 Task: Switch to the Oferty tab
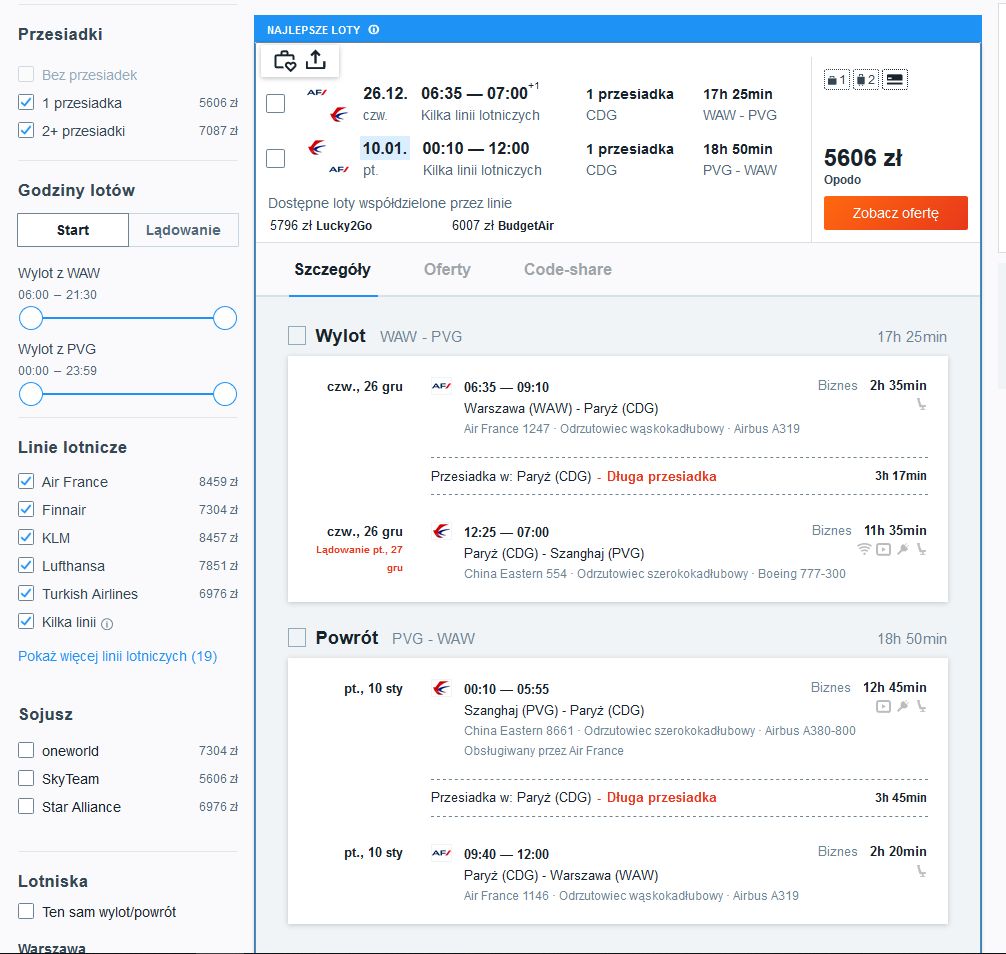pos(447,269)
